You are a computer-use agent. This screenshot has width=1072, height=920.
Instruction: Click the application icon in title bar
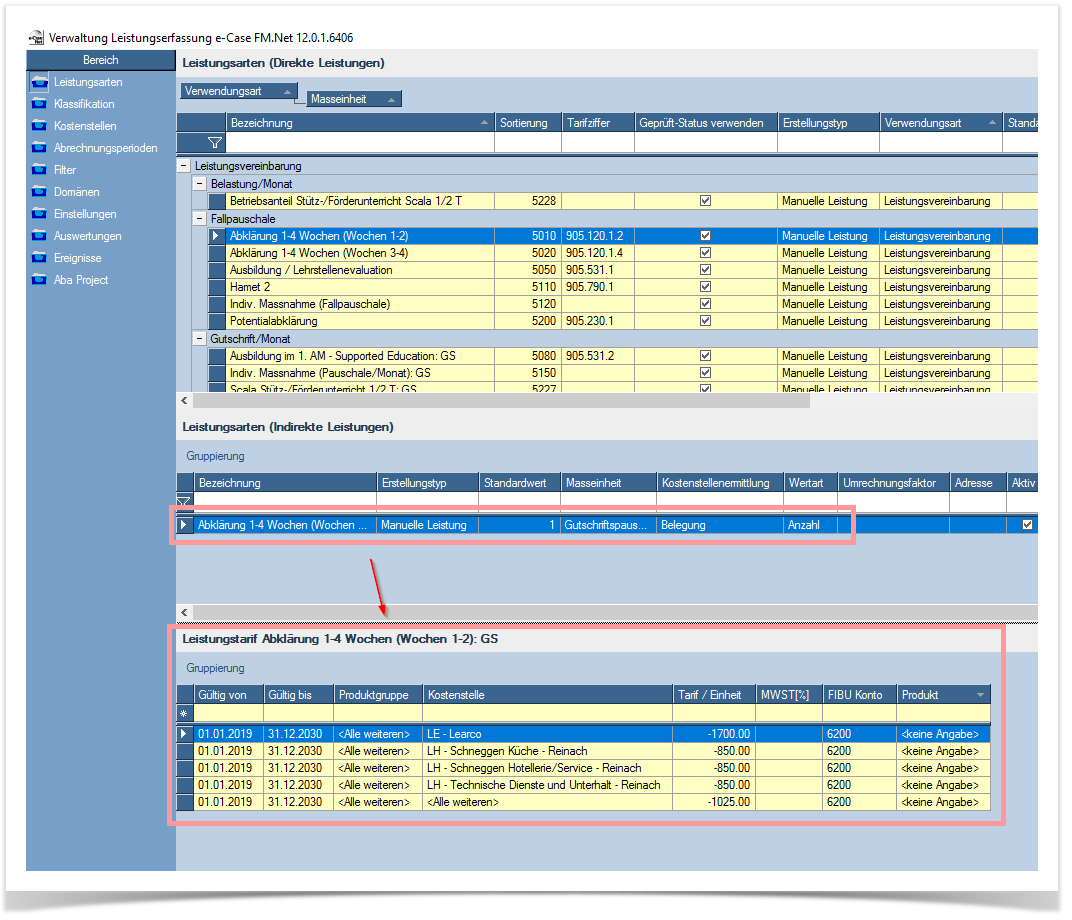point(37,38)
